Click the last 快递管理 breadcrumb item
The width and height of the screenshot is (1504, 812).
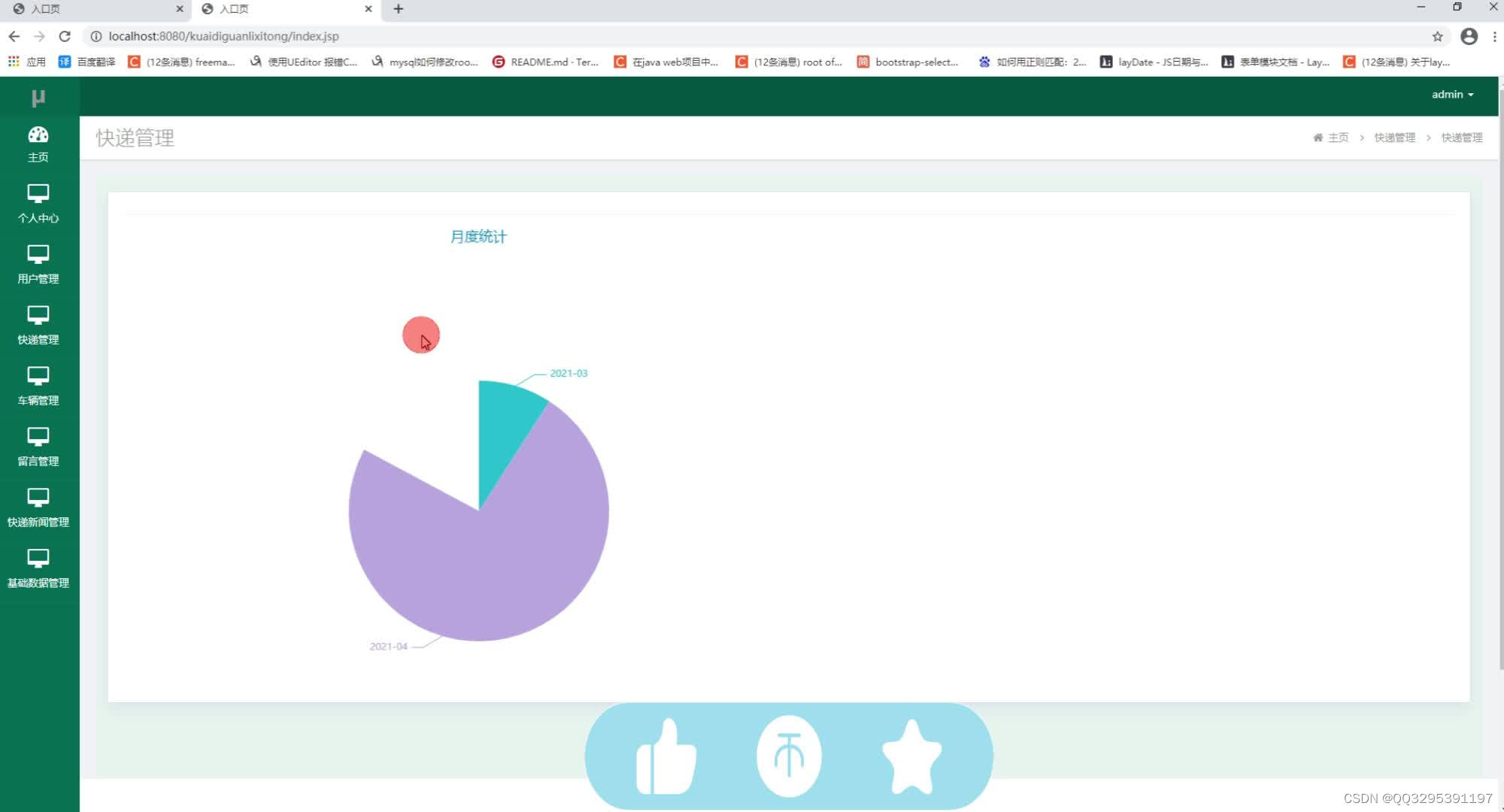[1461, 138]
